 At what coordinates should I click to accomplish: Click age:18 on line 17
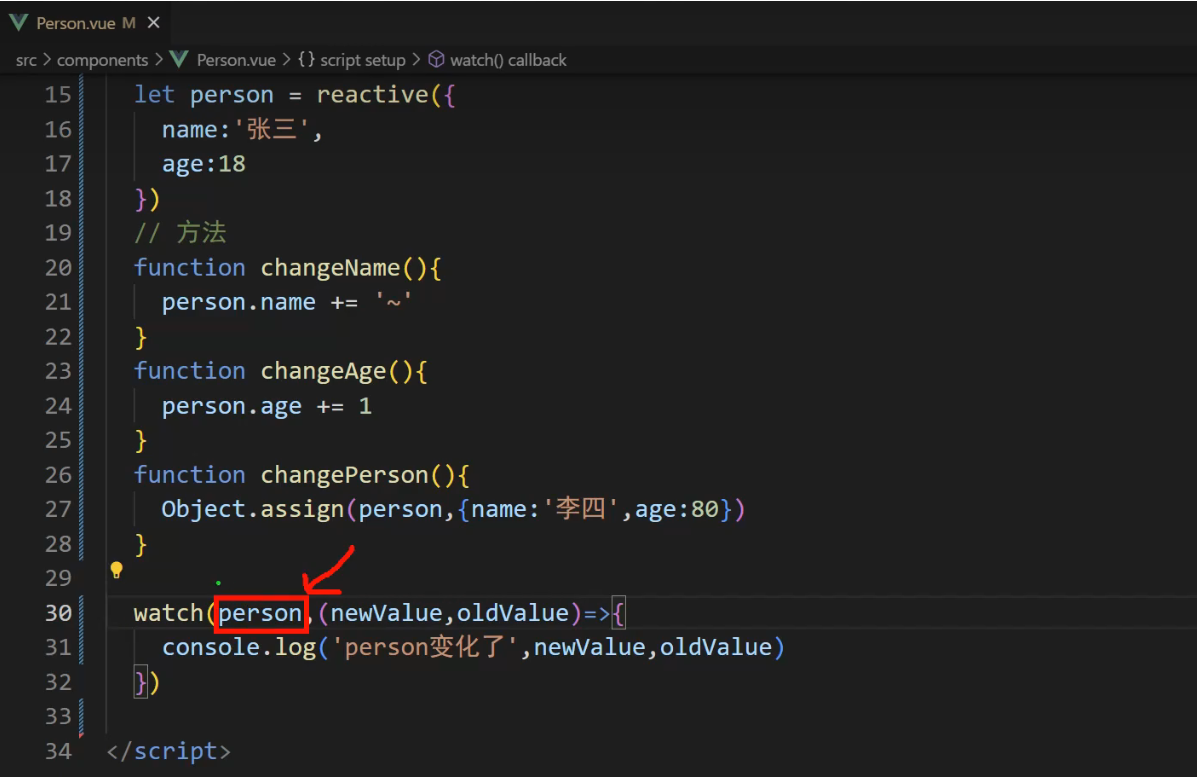click(204, 164)
